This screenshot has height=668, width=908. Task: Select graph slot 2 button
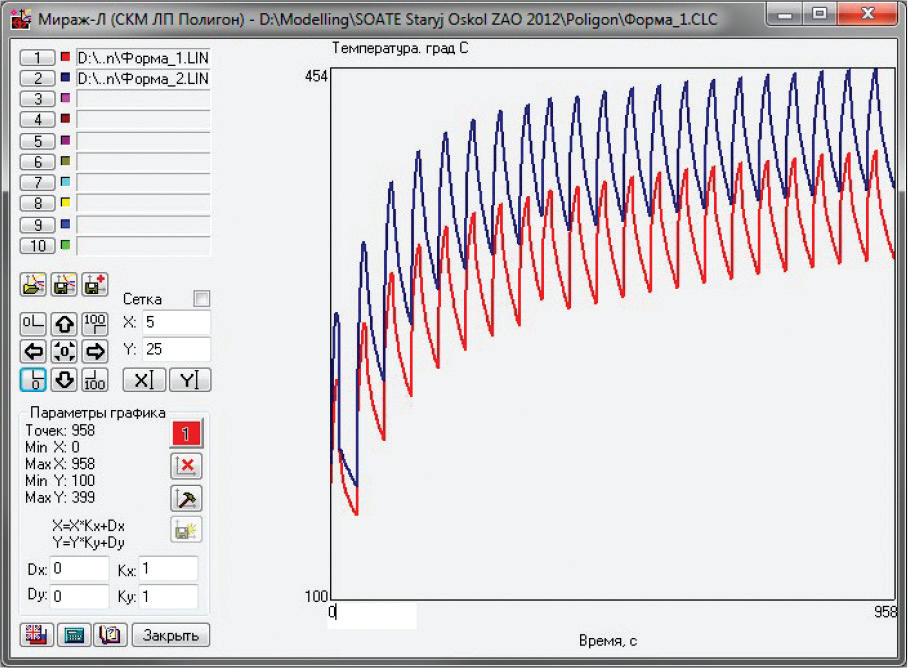[x=38, y=78]
